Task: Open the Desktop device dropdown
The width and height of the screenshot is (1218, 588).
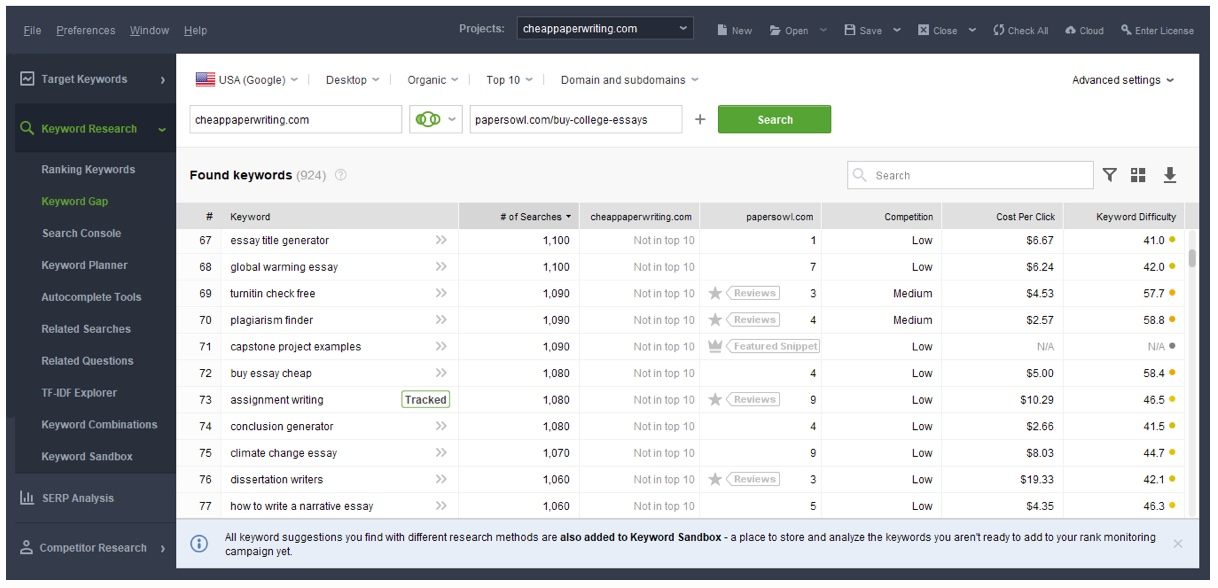Action: [x=353, y=80]
